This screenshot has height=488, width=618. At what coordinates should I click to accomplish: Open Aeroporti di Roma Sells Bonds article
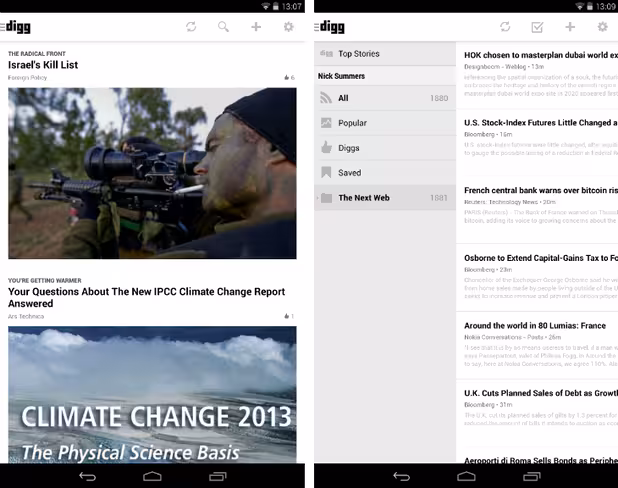tap(541, 460)
